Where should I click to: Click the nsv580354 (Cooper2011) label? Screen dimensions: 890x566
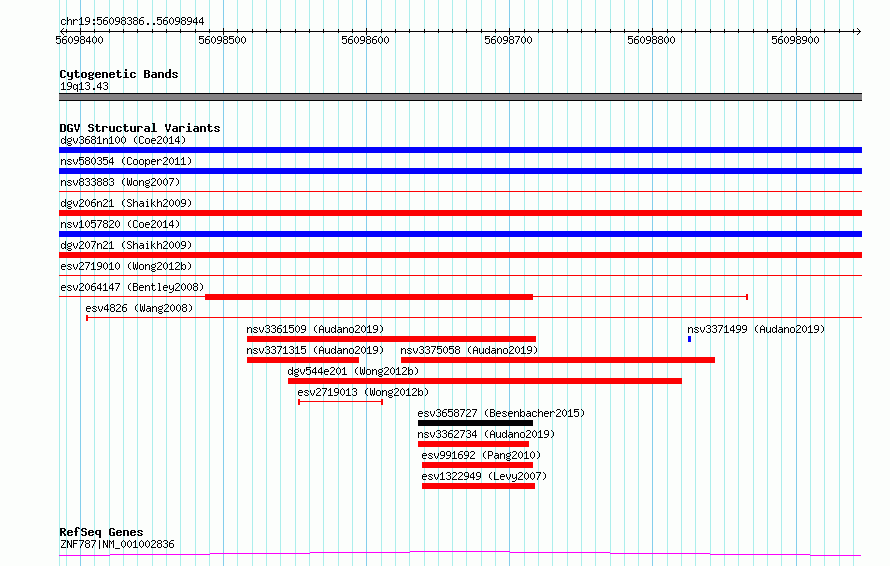(x=126, y=161)
